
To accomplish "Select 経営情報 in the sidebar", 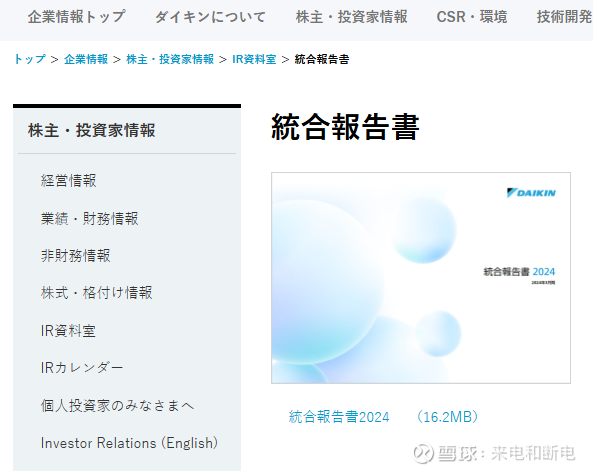I will click(x=68, y=180).
